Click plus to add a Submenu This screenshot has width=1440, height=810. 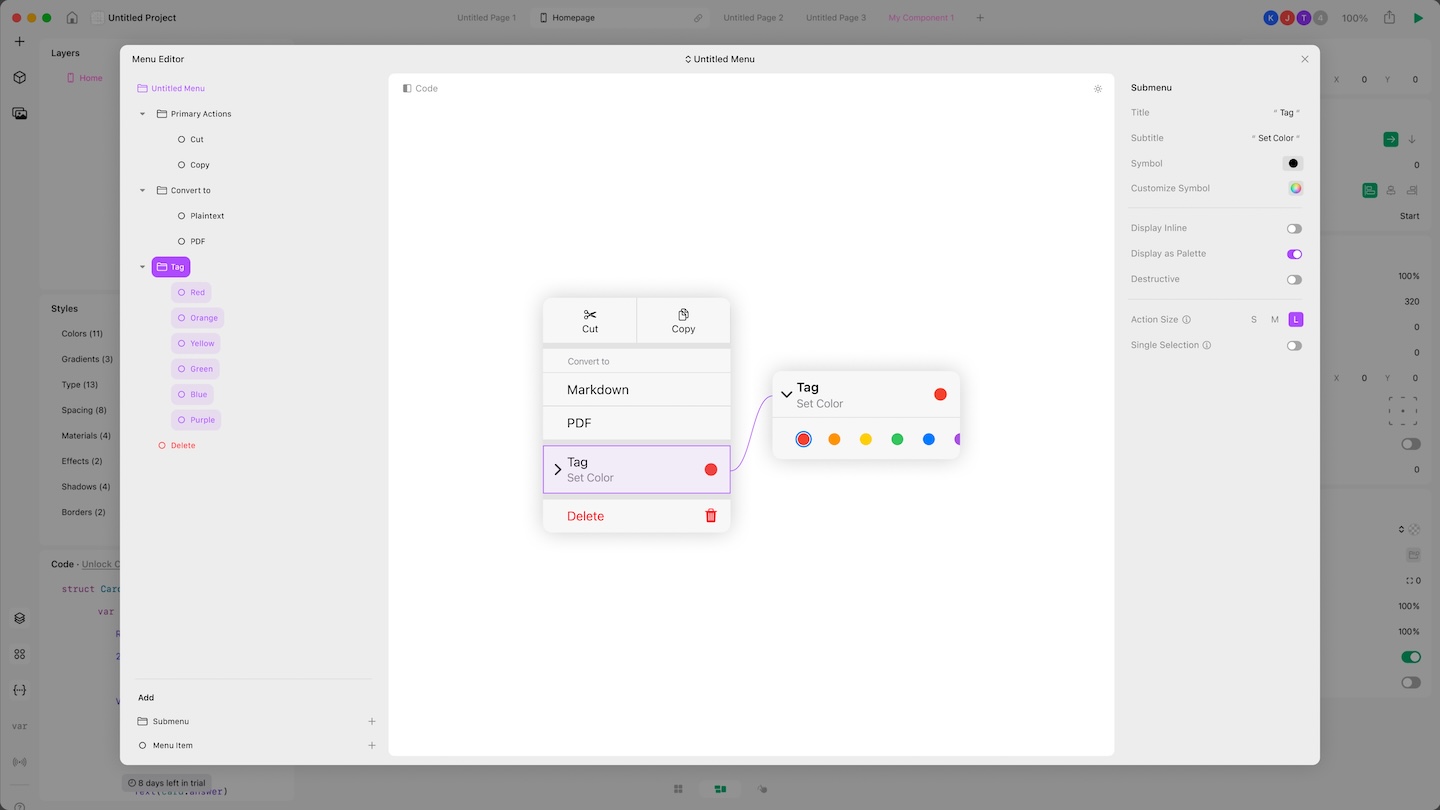point(372,721)
